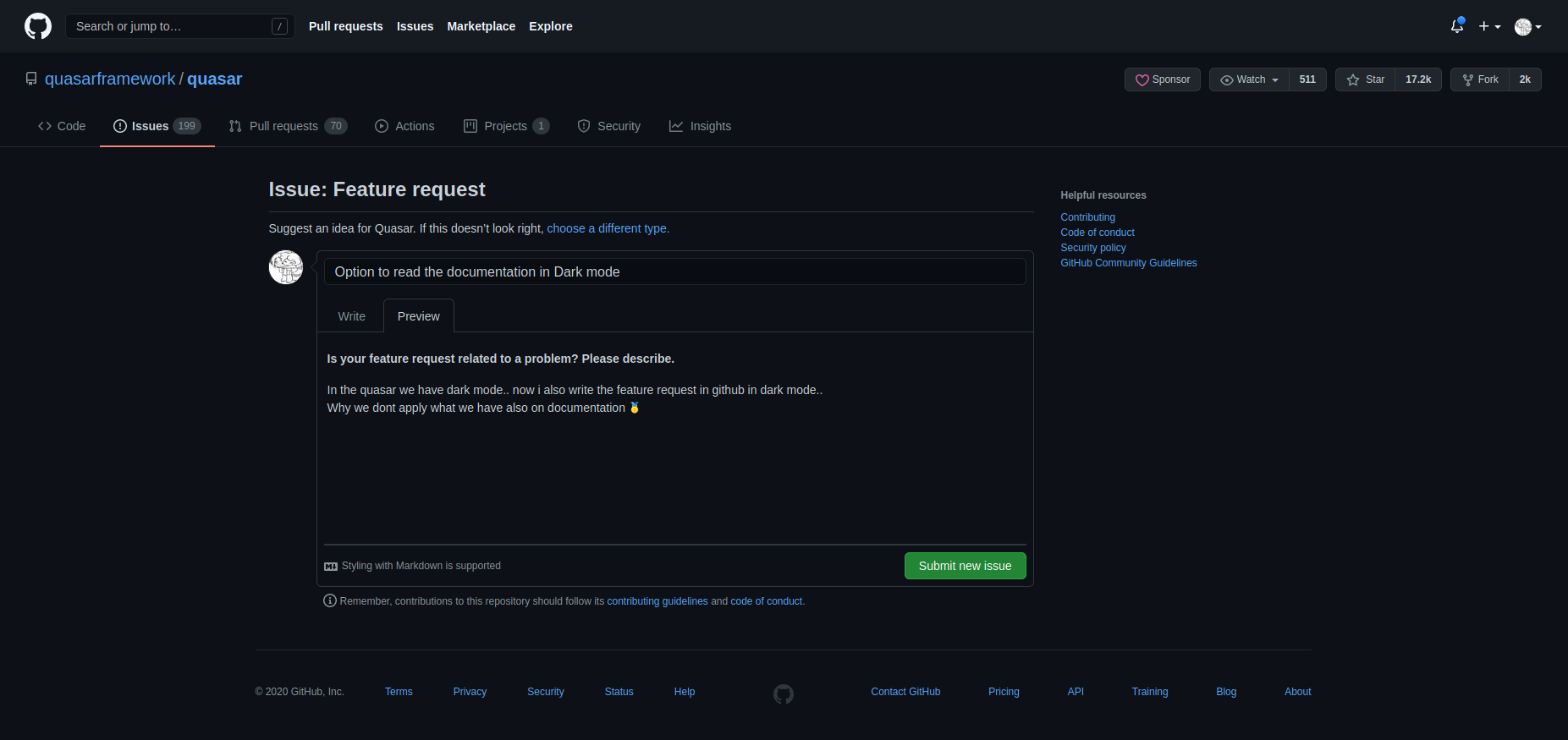This screenshot has height=740, width=1568.
Task: Open the Code tab
Action: (x=62, y=126)
